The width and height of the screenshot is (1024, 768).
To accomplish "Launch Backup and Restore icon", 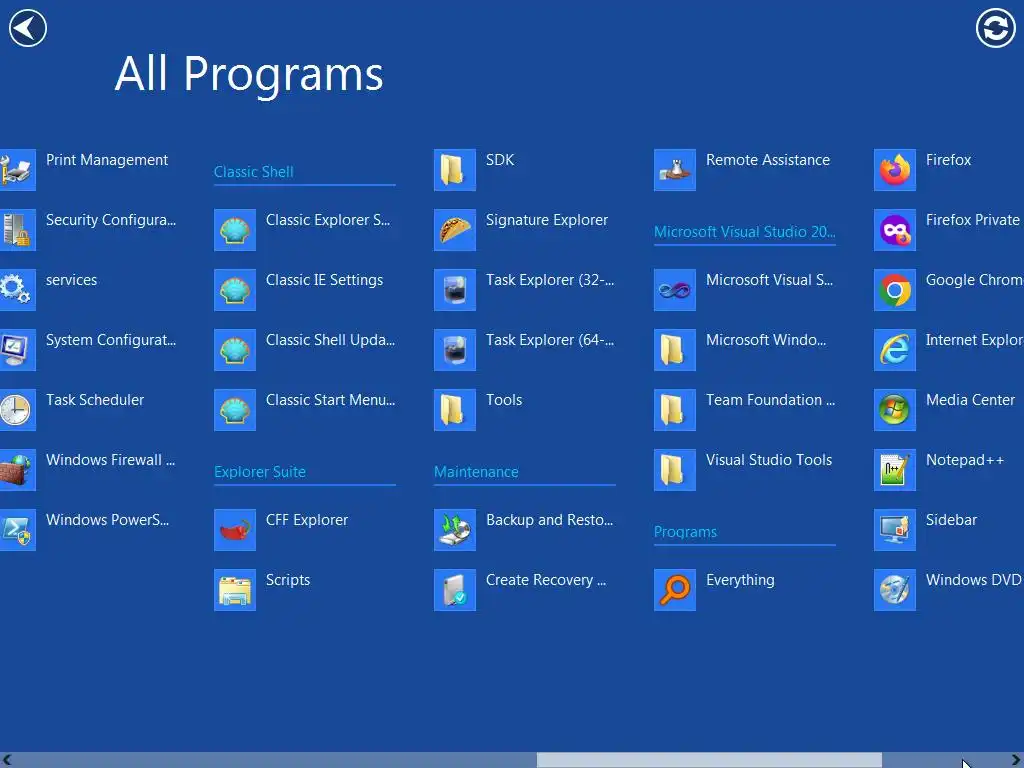I will [x=455, y=530].
